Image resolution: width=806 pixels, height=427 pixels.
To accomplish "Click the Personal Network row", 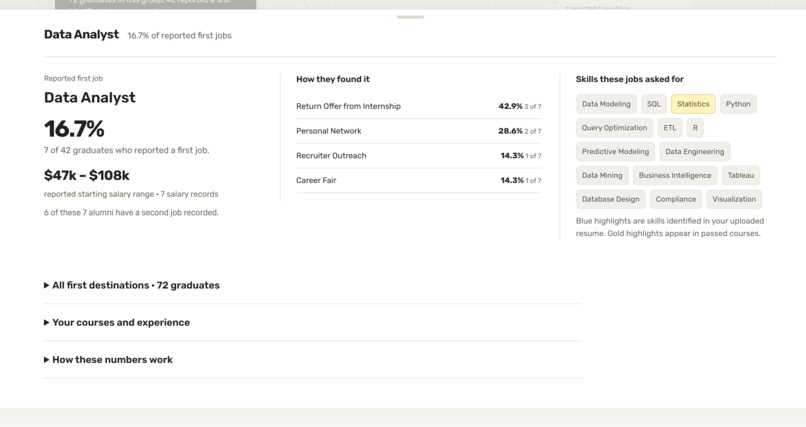I will pos(418,131).
